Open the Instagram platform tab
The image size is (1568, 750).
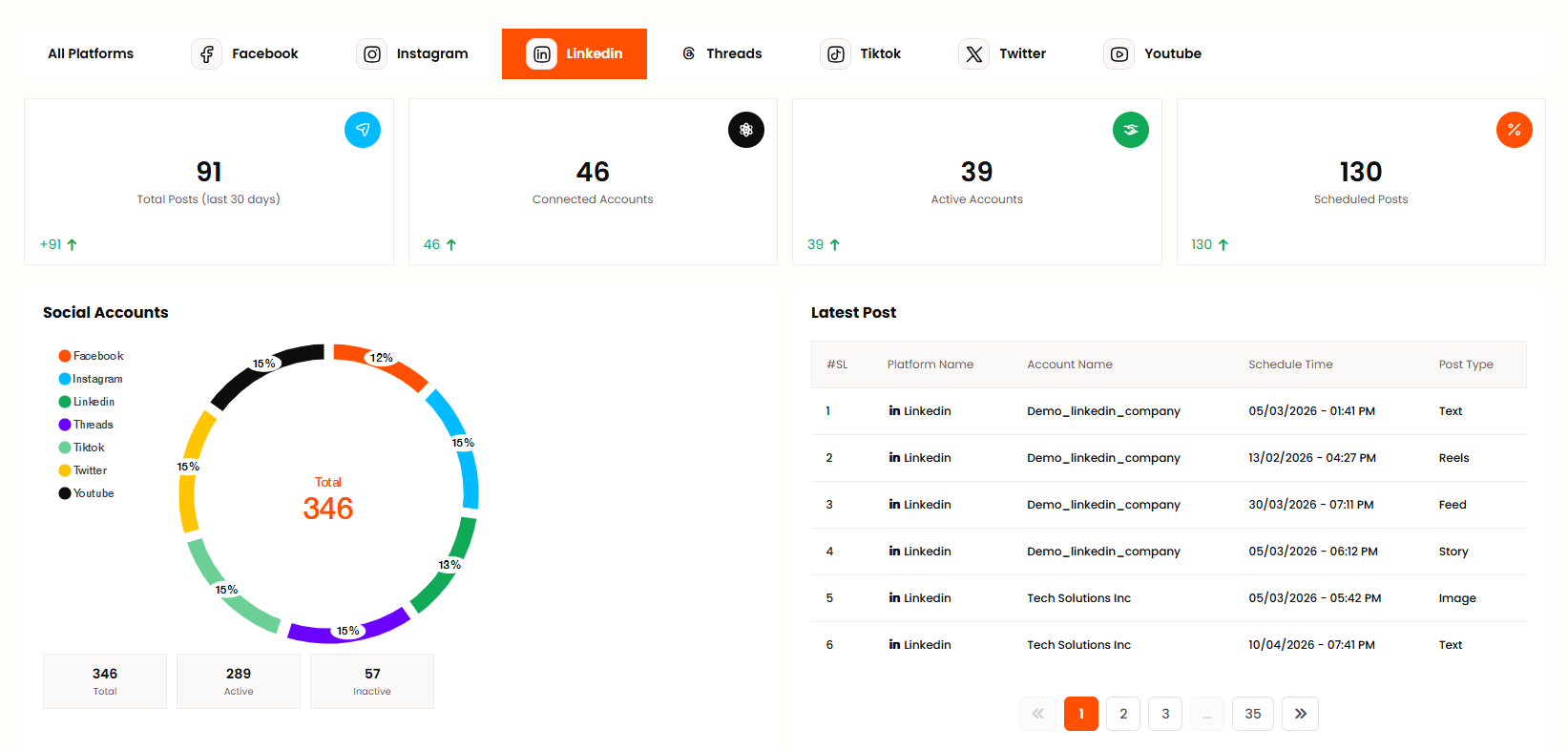[412, 53]
